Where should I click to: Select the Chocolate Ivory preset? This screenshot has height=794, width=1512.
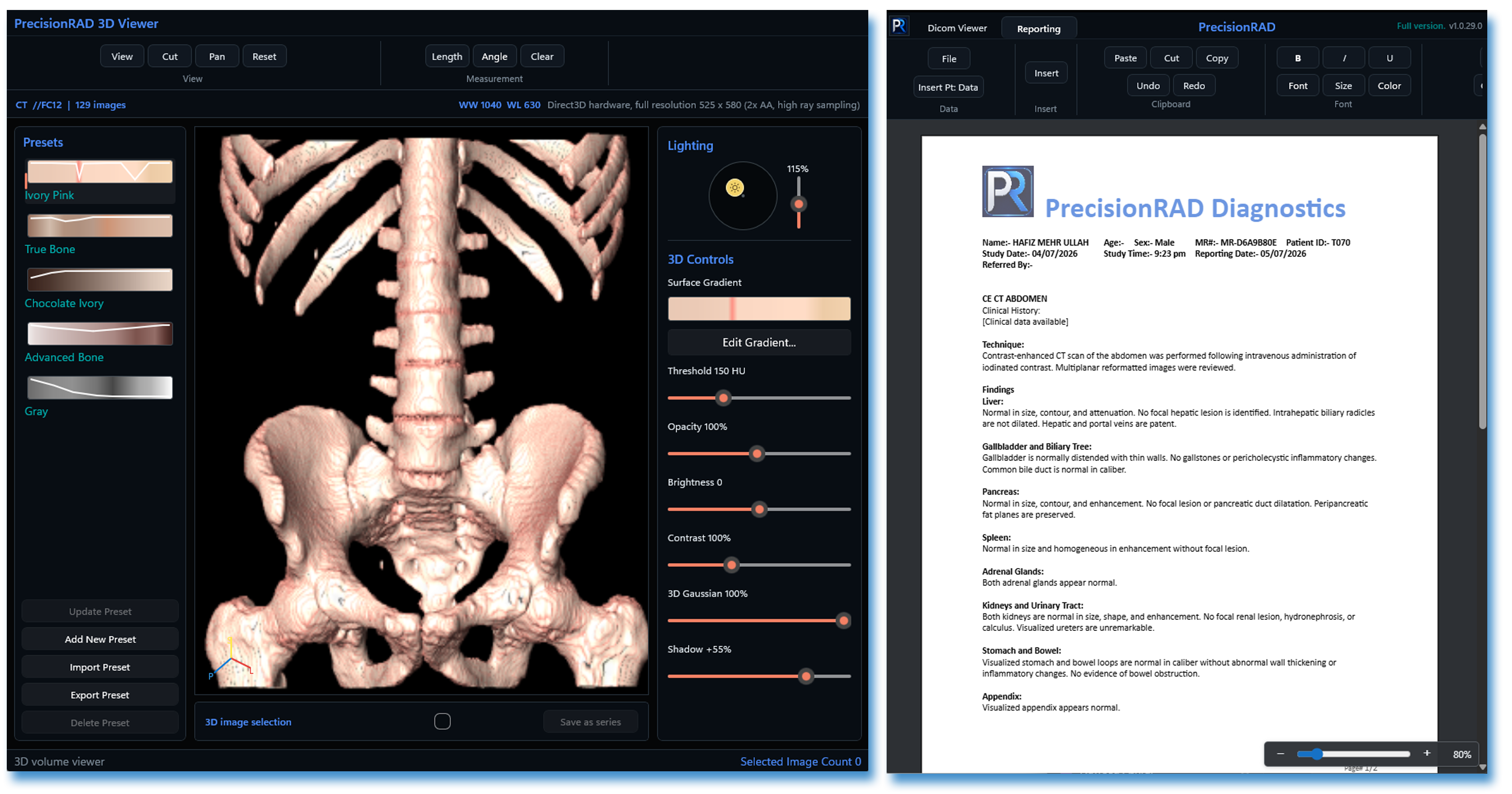click(x=100, y=280)
